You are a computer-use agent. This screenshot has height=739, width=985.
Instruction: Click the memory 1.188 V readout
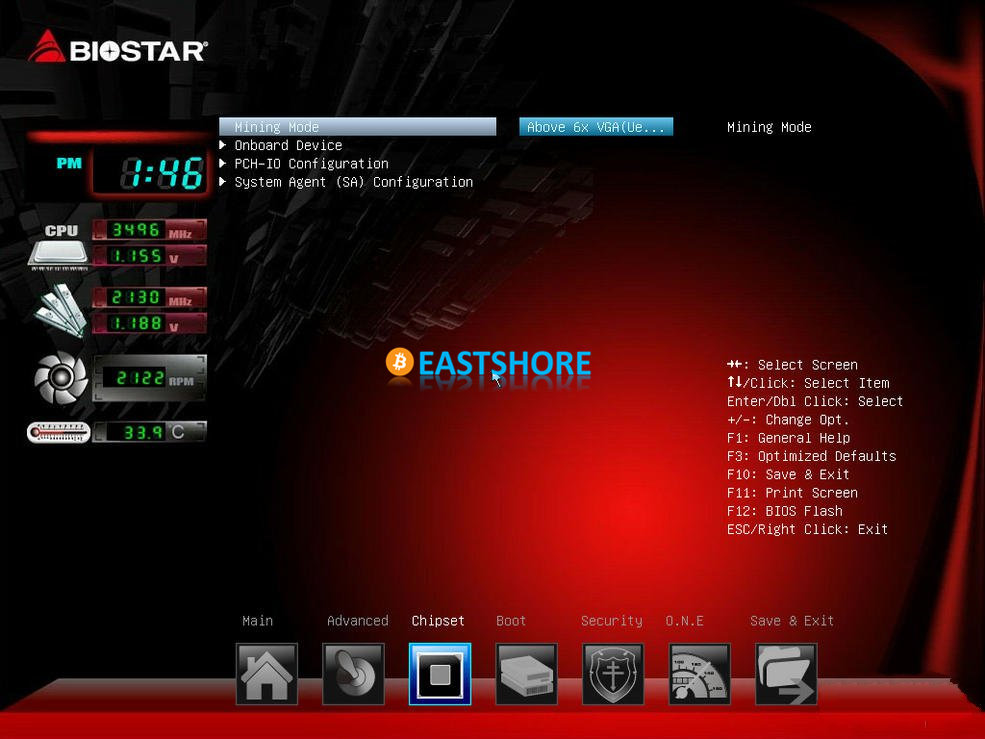pyautogui.click(x=150, y=324)
